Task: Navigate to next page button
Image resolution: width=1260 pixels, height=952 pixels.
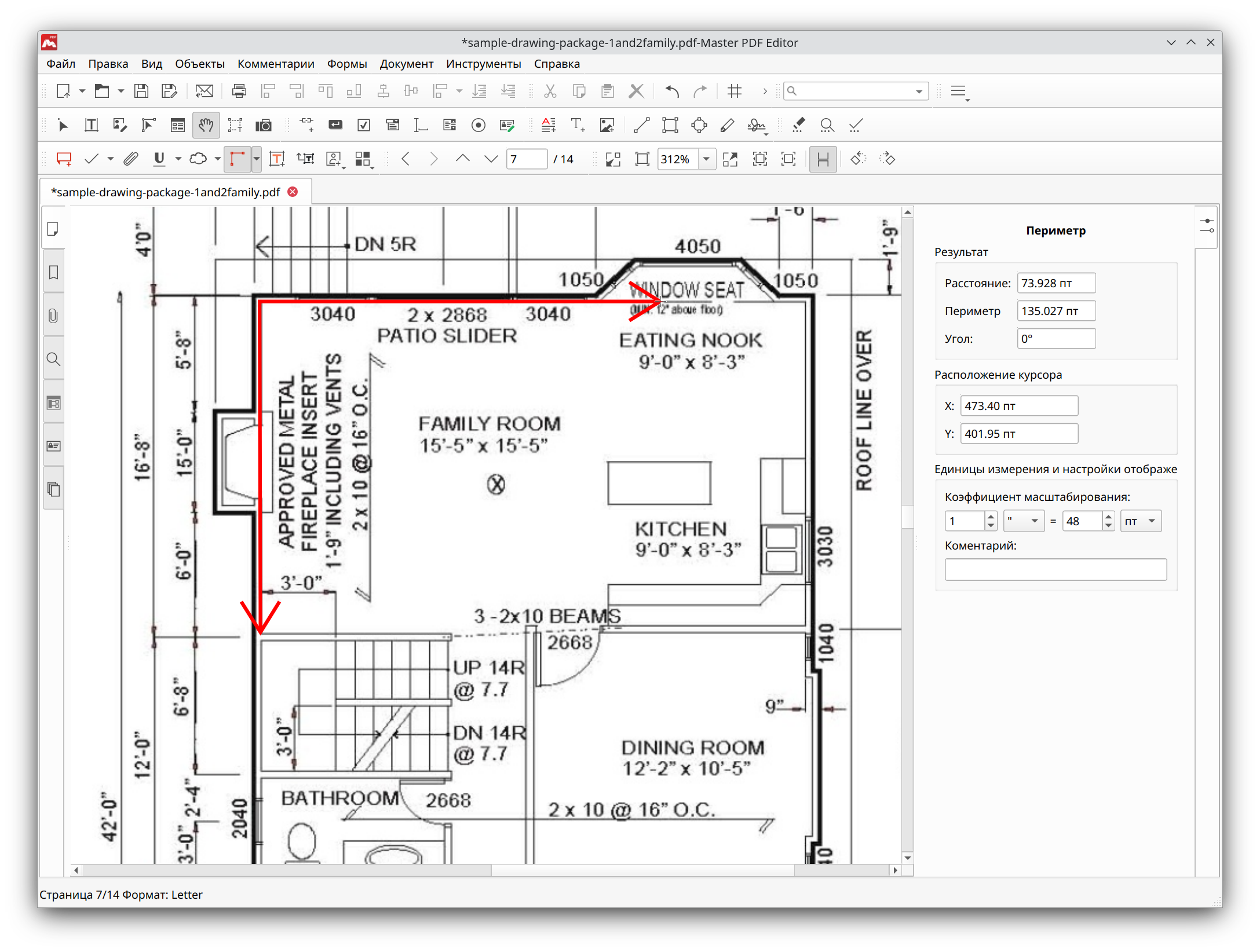Action: pos(432,159)
